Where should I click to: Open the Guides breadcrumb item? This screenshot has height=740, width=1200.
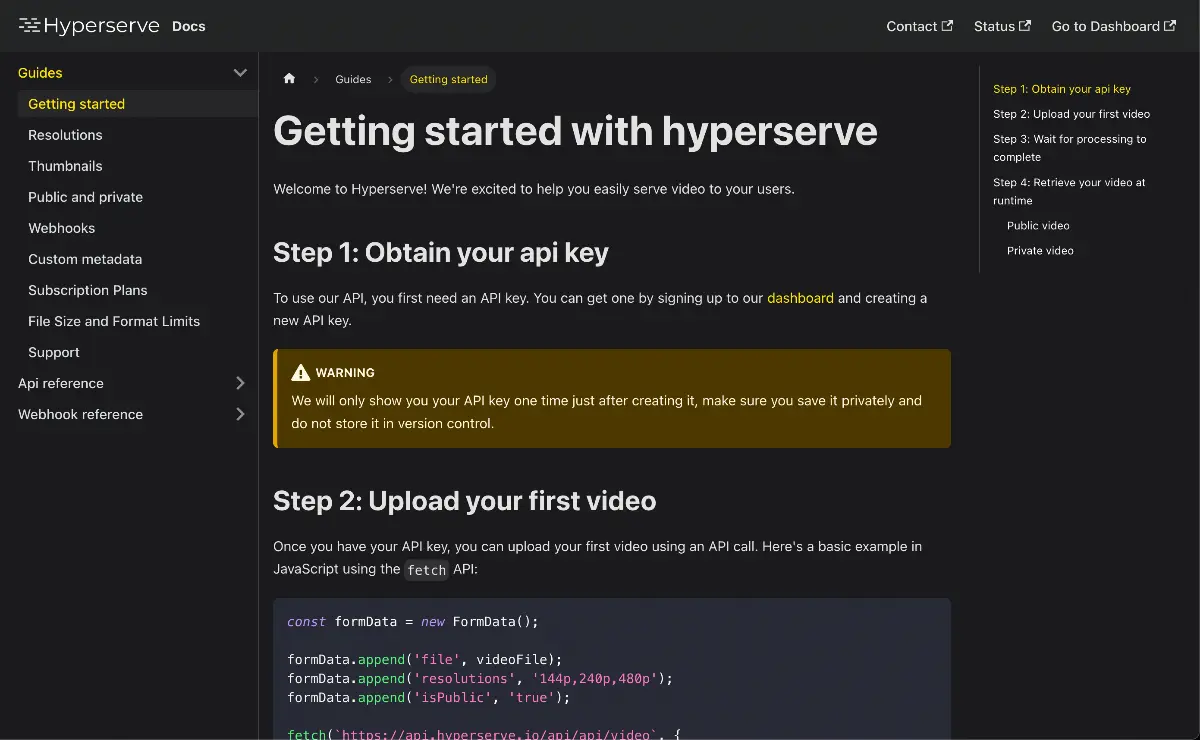[x=353, y=78]
